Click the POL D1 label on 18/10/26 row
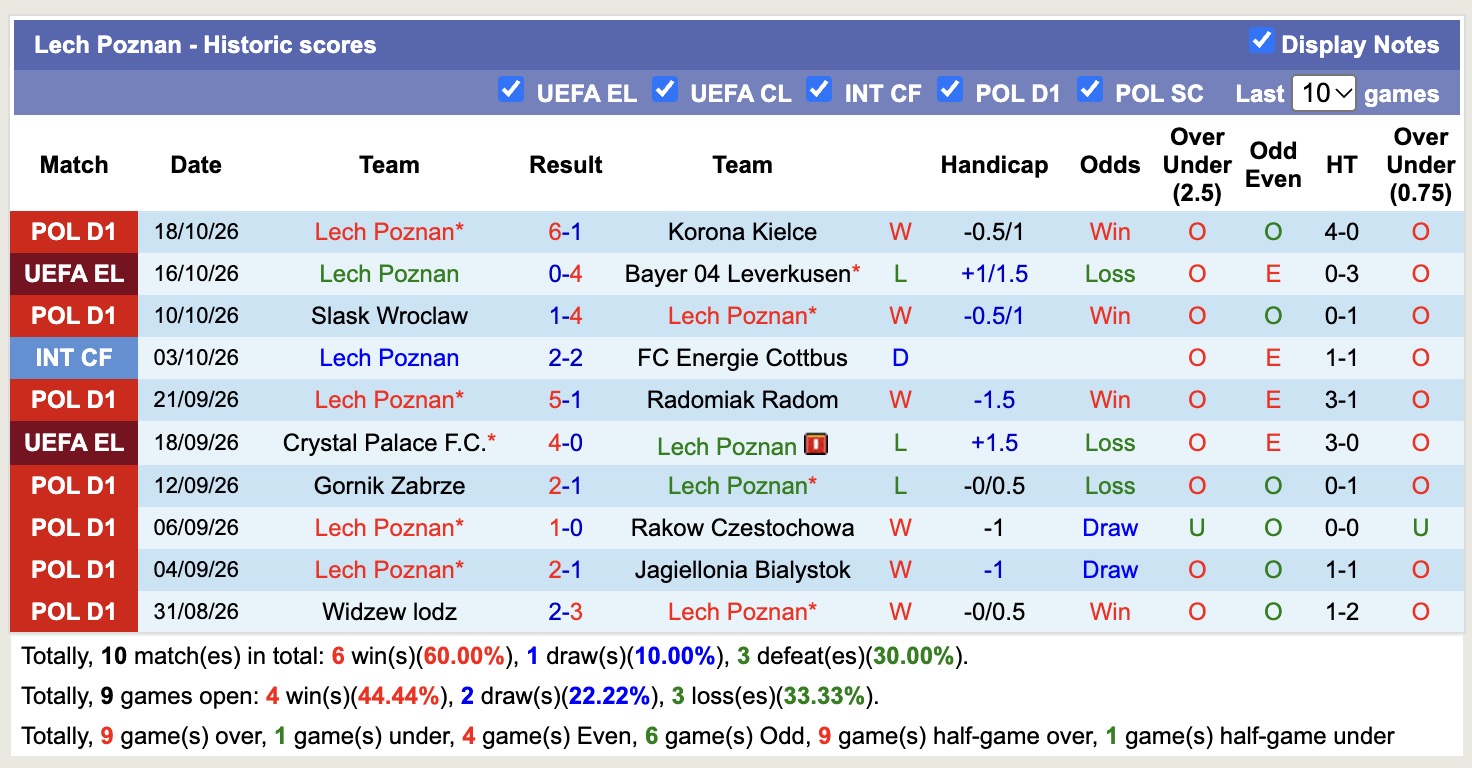This screenshot has width=1472, height=768. pyautogui.click(x=74, y=232)
